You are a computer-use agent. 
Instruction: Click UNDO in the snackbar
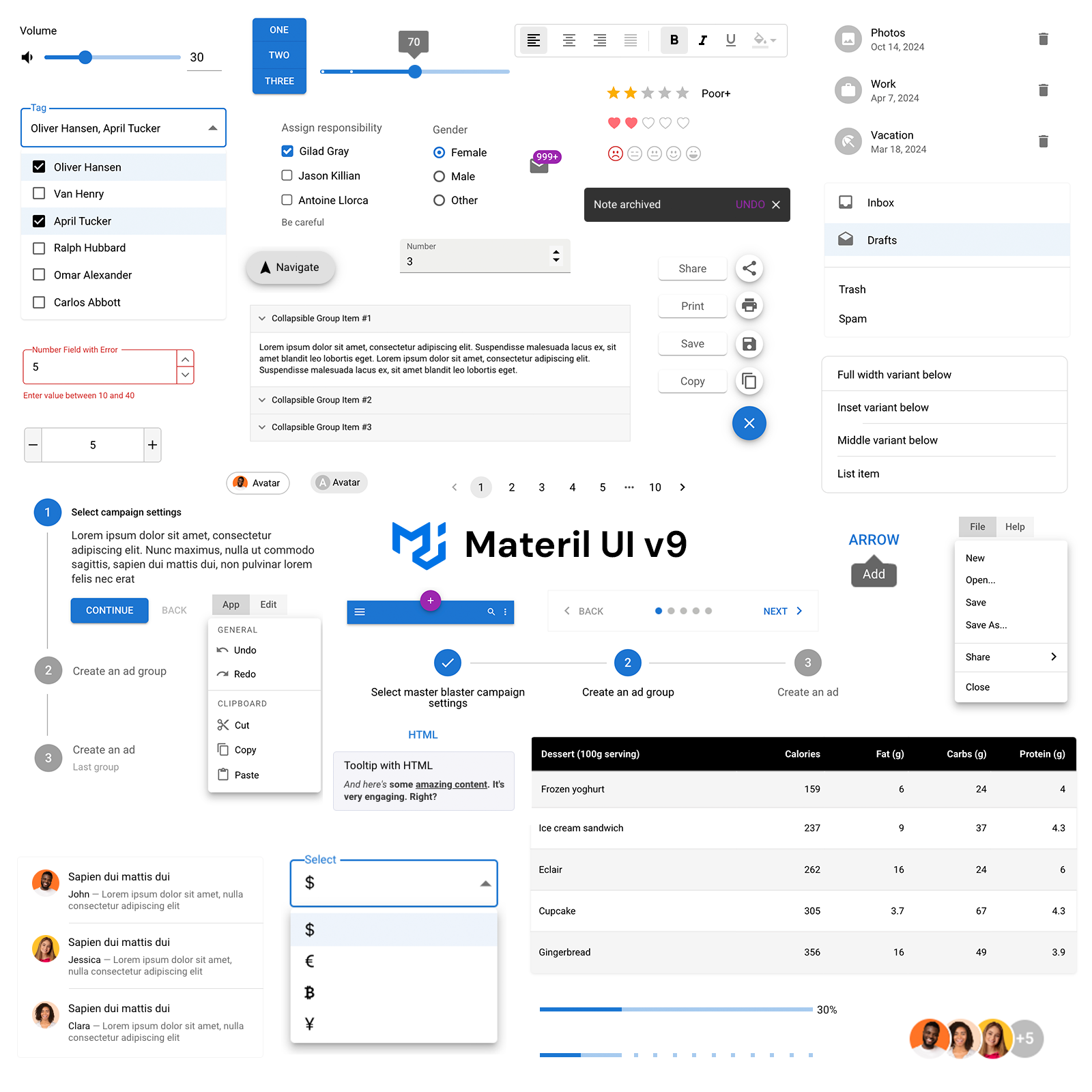[750, 205]
